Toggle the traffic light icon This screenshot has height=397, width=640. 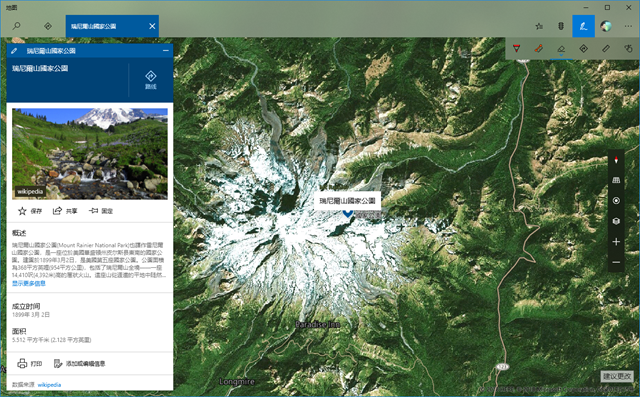(x=561, y=26)
